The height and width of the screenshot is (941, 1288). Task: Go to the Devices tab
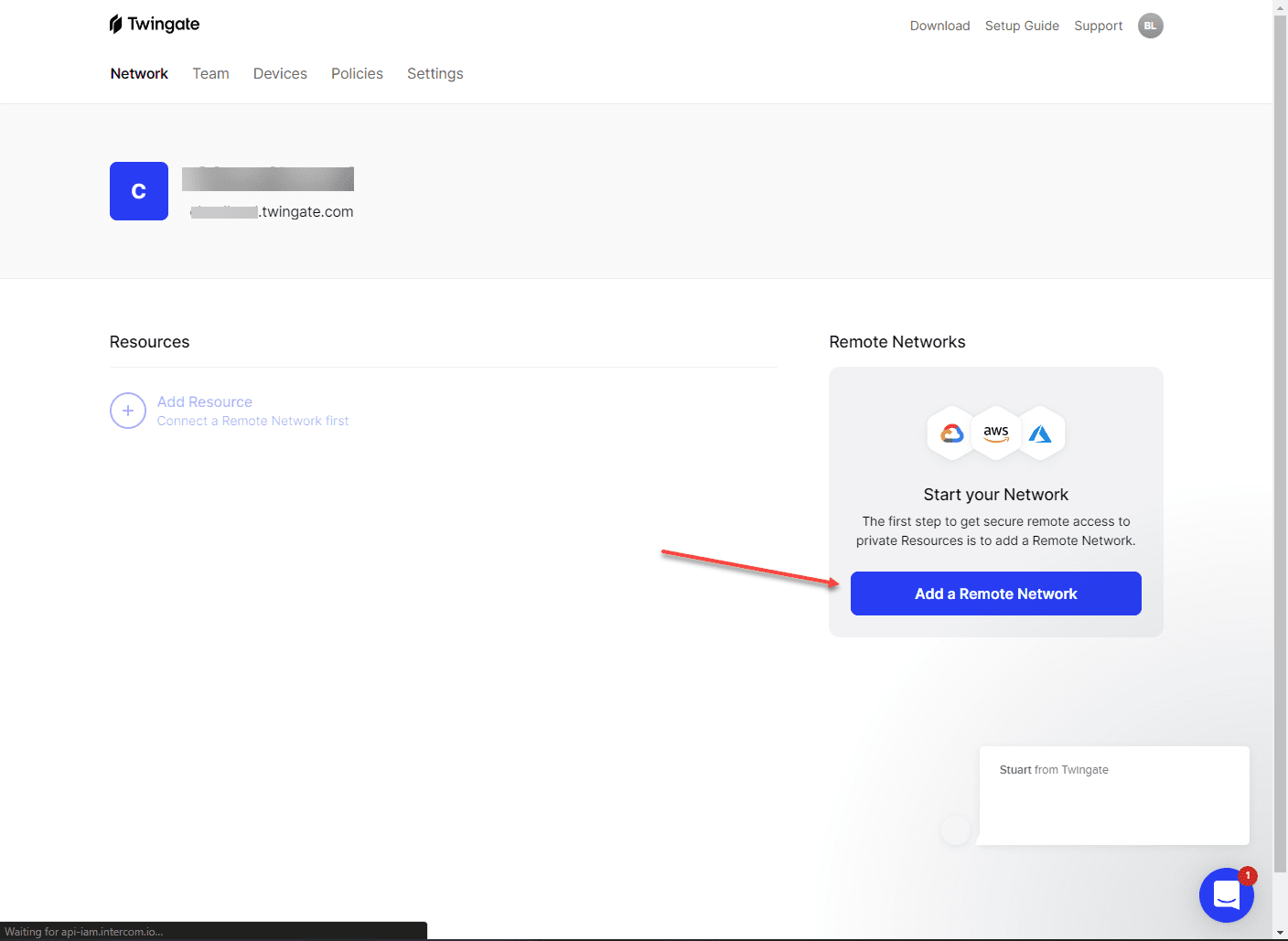[x=280, y=74]
